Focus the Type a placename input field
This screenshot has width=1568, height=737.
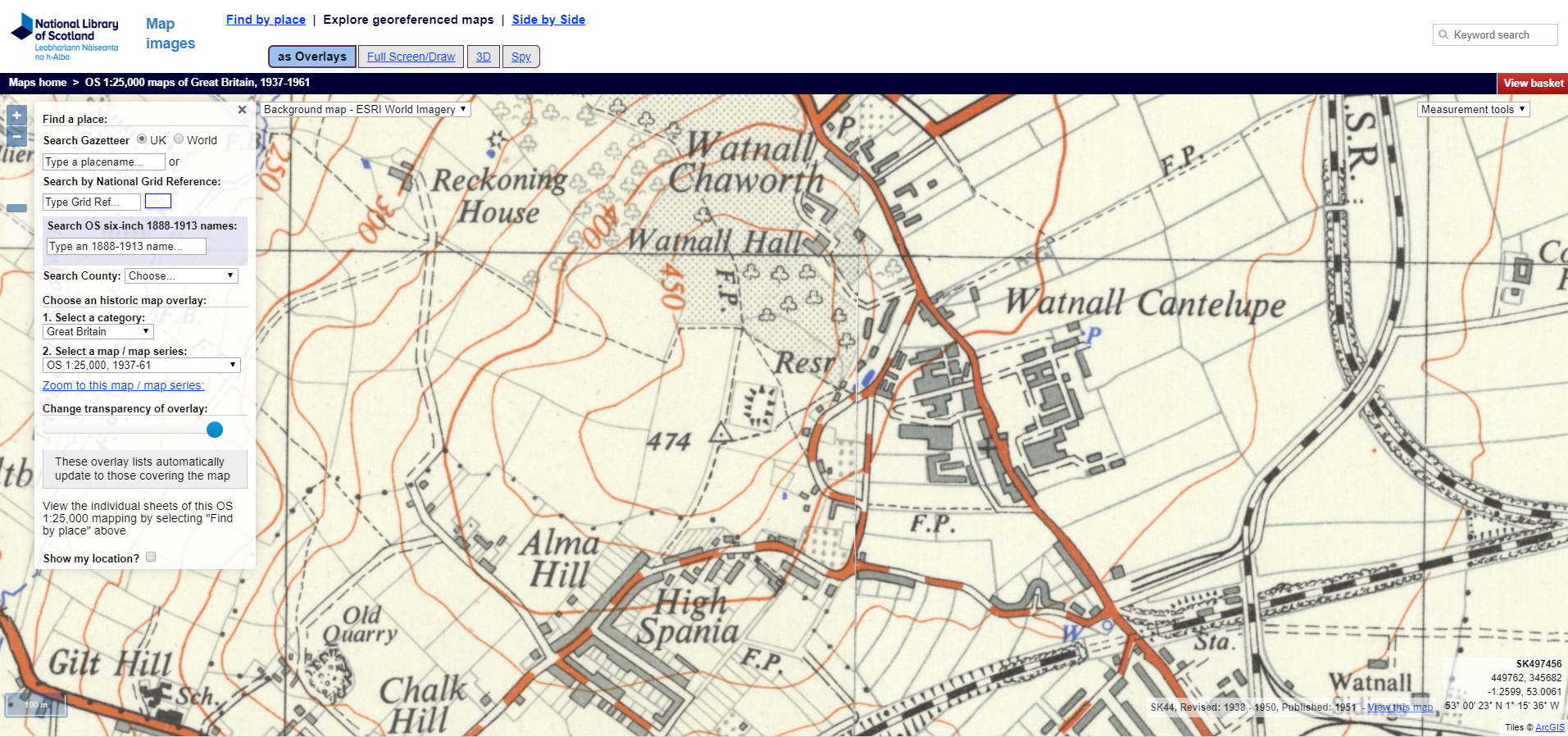103,162
